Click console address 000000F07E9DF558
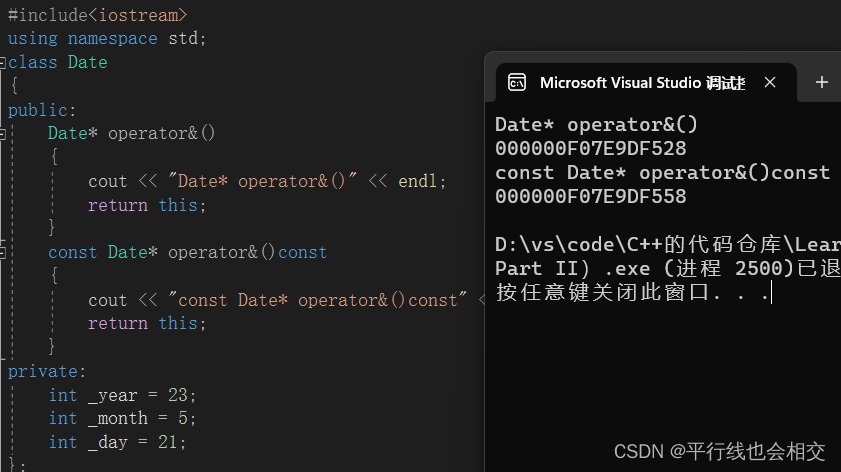This screenshot has height=472, width=841. pyautogui.click(x=590, y=197)
